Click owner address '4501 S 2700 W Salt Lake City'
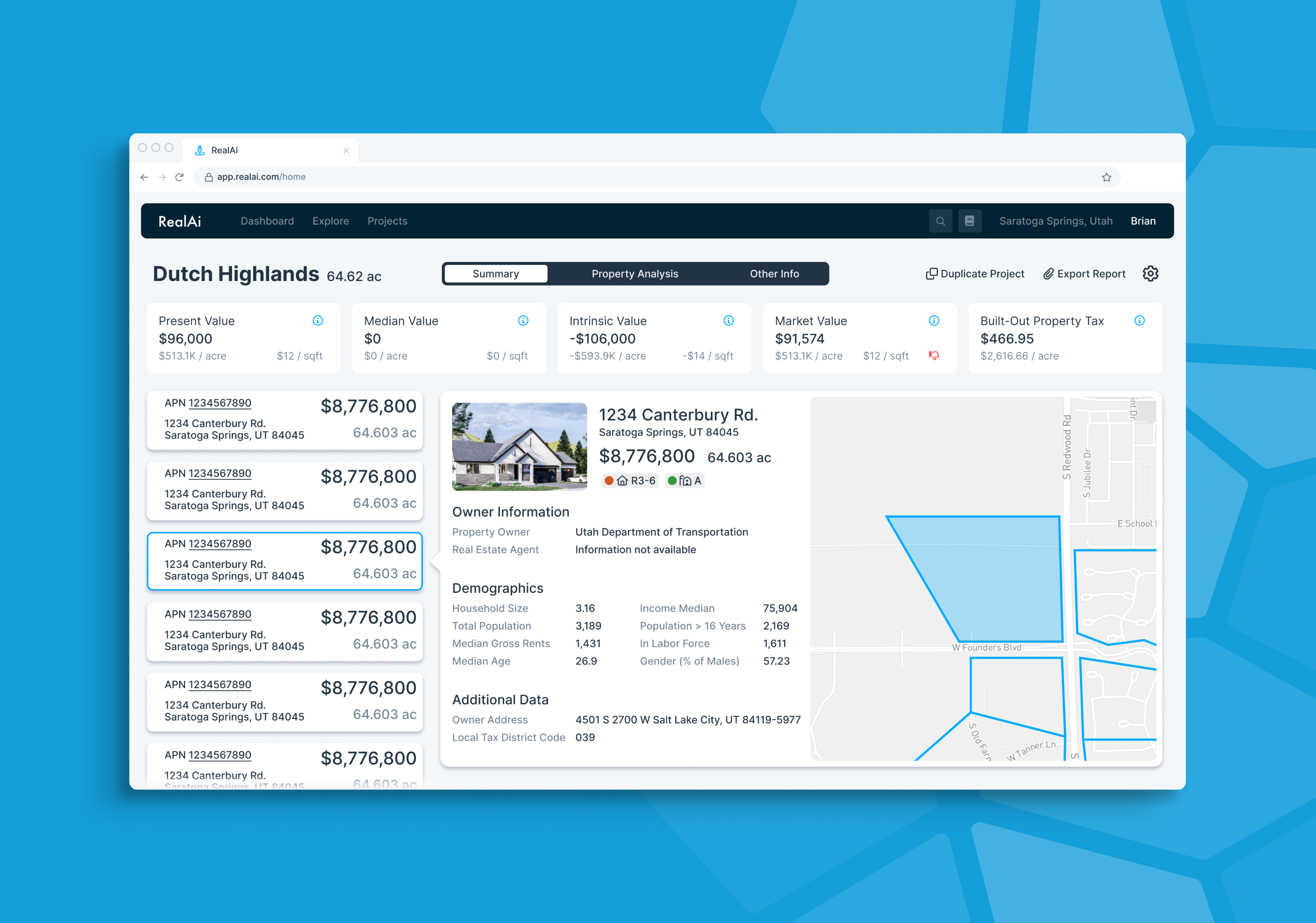 point(687,720)
